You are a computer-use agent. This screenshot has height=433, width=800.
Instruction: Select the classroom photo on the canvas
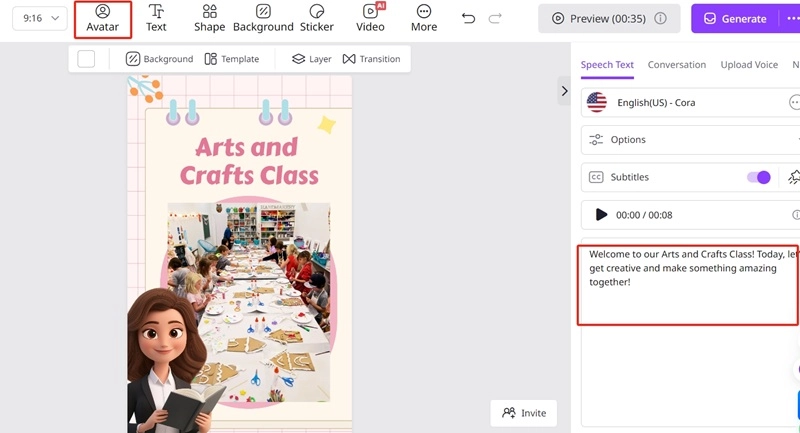click(x=249, y=302)
